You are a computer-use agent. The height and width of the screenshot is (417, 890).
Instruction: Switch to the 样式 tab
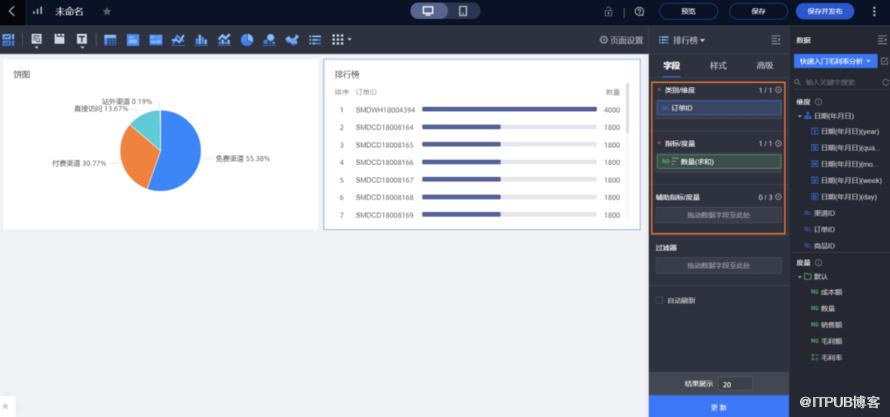(x=718, y=66)
